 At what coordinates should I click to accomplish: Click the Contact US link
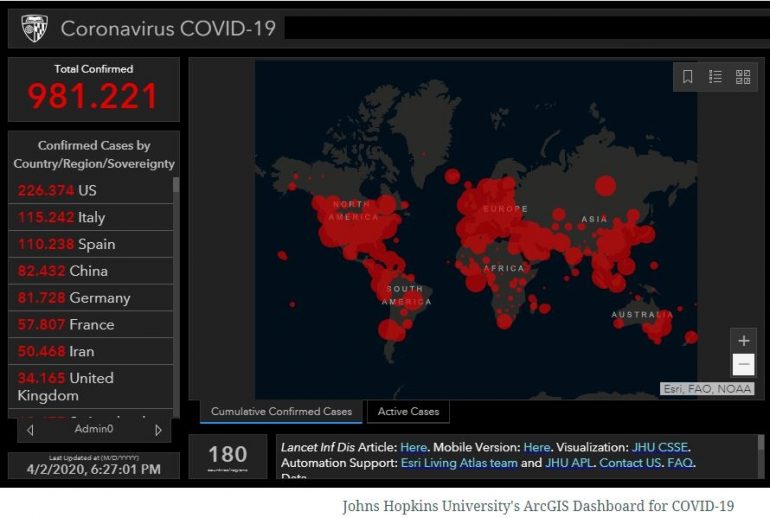tap(630, 463)
